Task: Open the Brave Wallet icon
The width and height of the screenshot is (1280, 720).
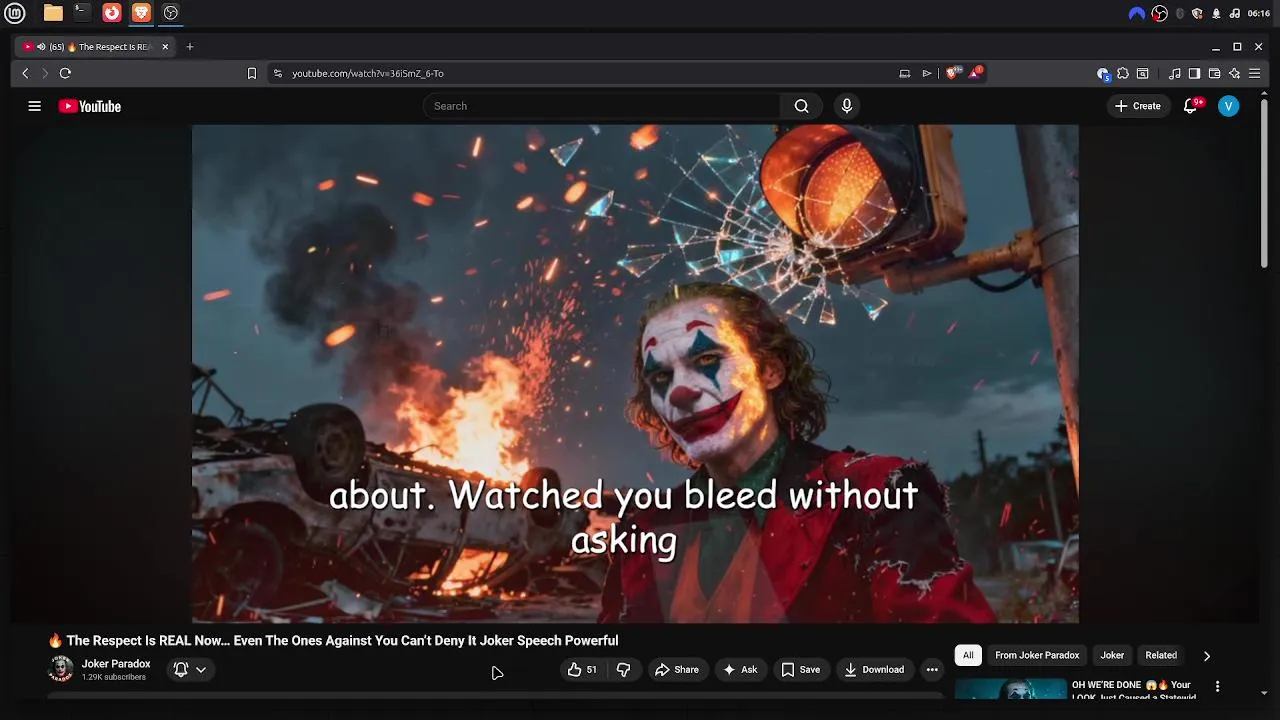Action: [x=1214, y=73]
